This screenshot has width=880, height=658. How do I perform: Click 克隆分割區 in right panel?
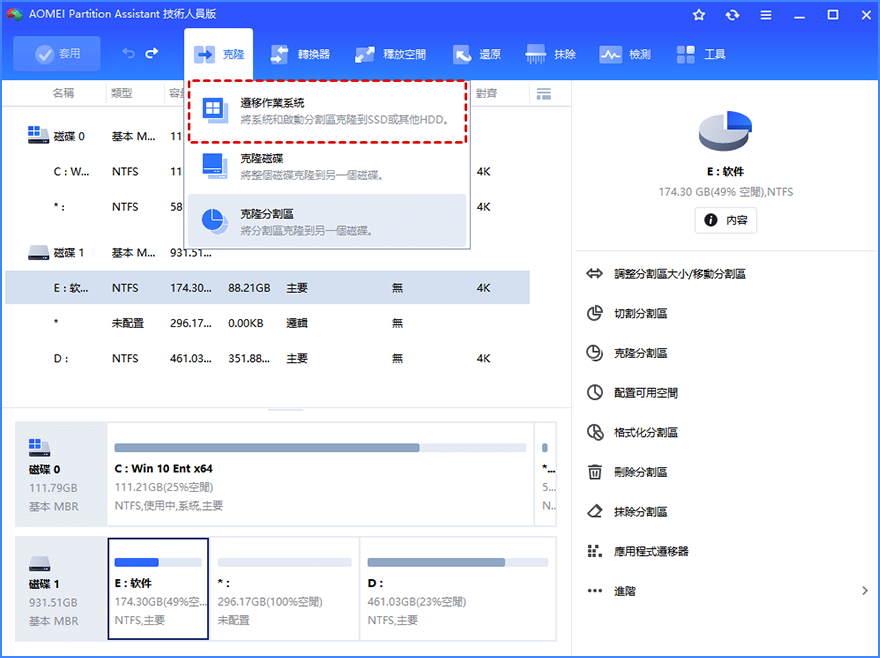[640, 353]
